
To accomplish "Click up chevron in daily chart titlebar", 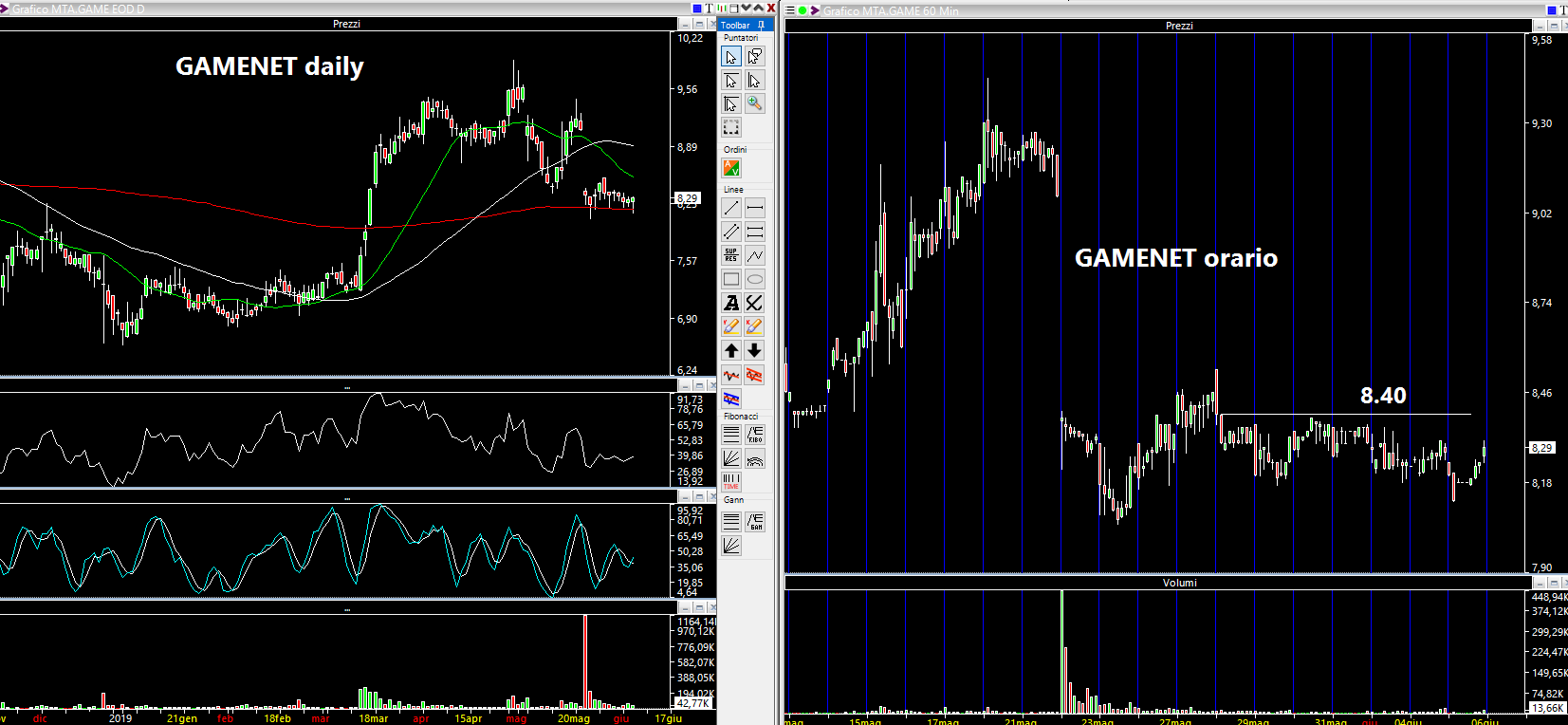I will click(758, 9).
